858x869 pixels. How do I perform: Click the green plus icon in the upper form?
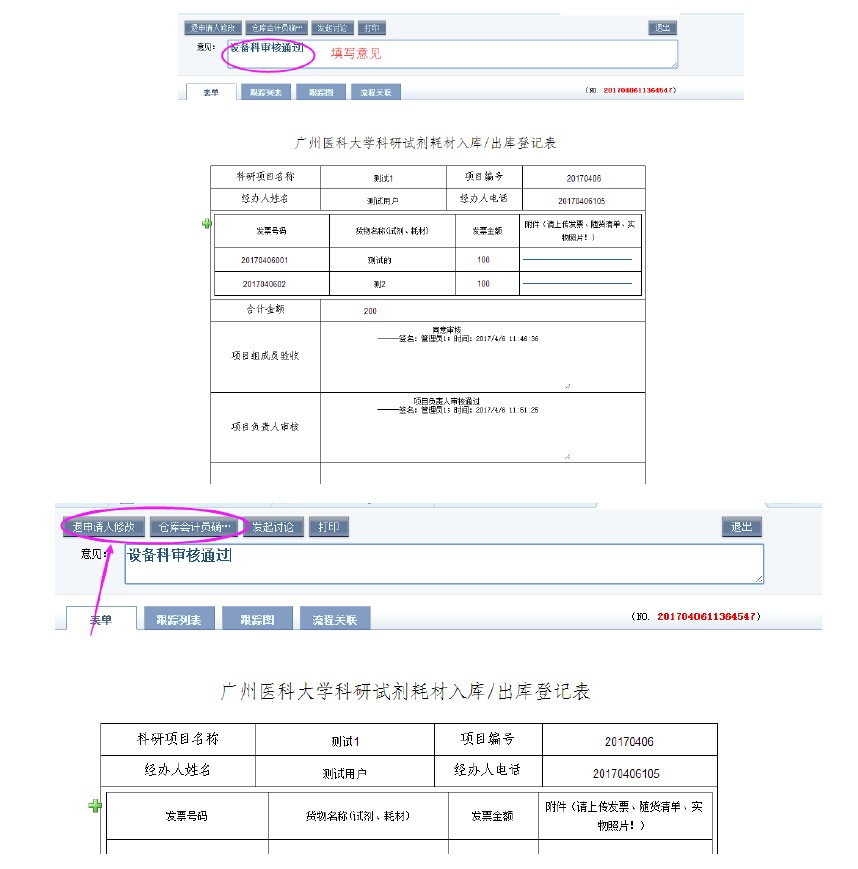pyautogui.click(x=207, y=224)
